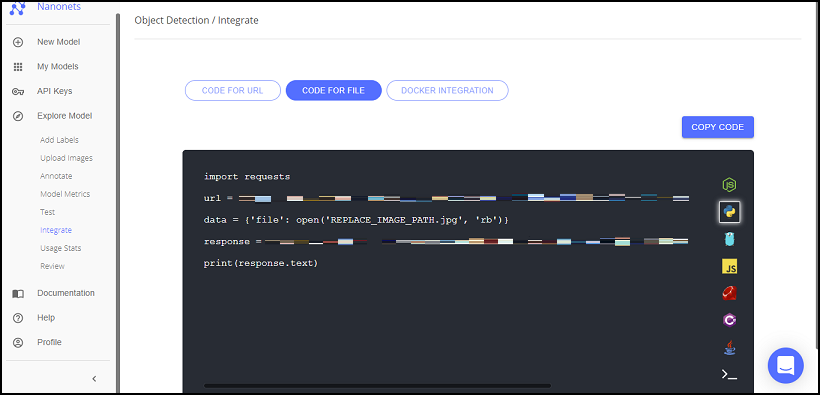Choose the Ruby gem icon
Image resolution: width=820 pixels, height=395 pixels.
[729, 294]
